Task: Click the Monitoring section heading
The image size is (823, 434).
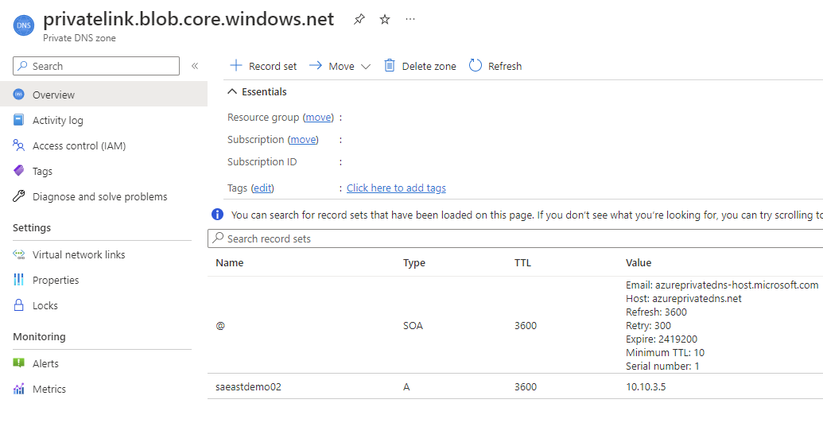Action: click(39, 336)
